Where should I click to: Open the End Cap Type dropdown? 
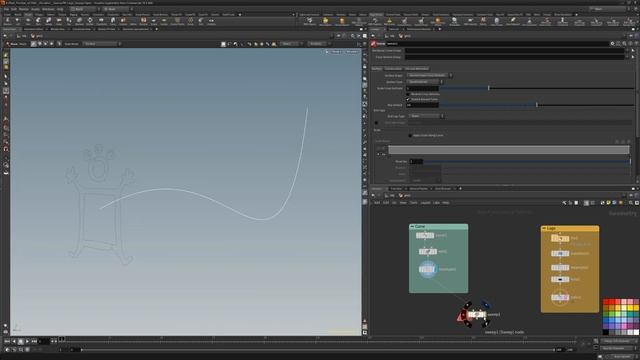click(x=427, y=116)
